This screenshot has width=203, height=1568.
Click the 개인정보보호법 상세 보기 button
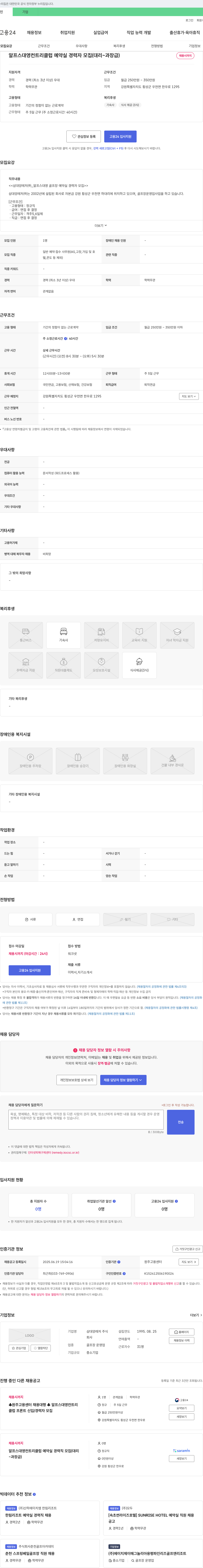pyautogui.click(x=77, y=1080)
